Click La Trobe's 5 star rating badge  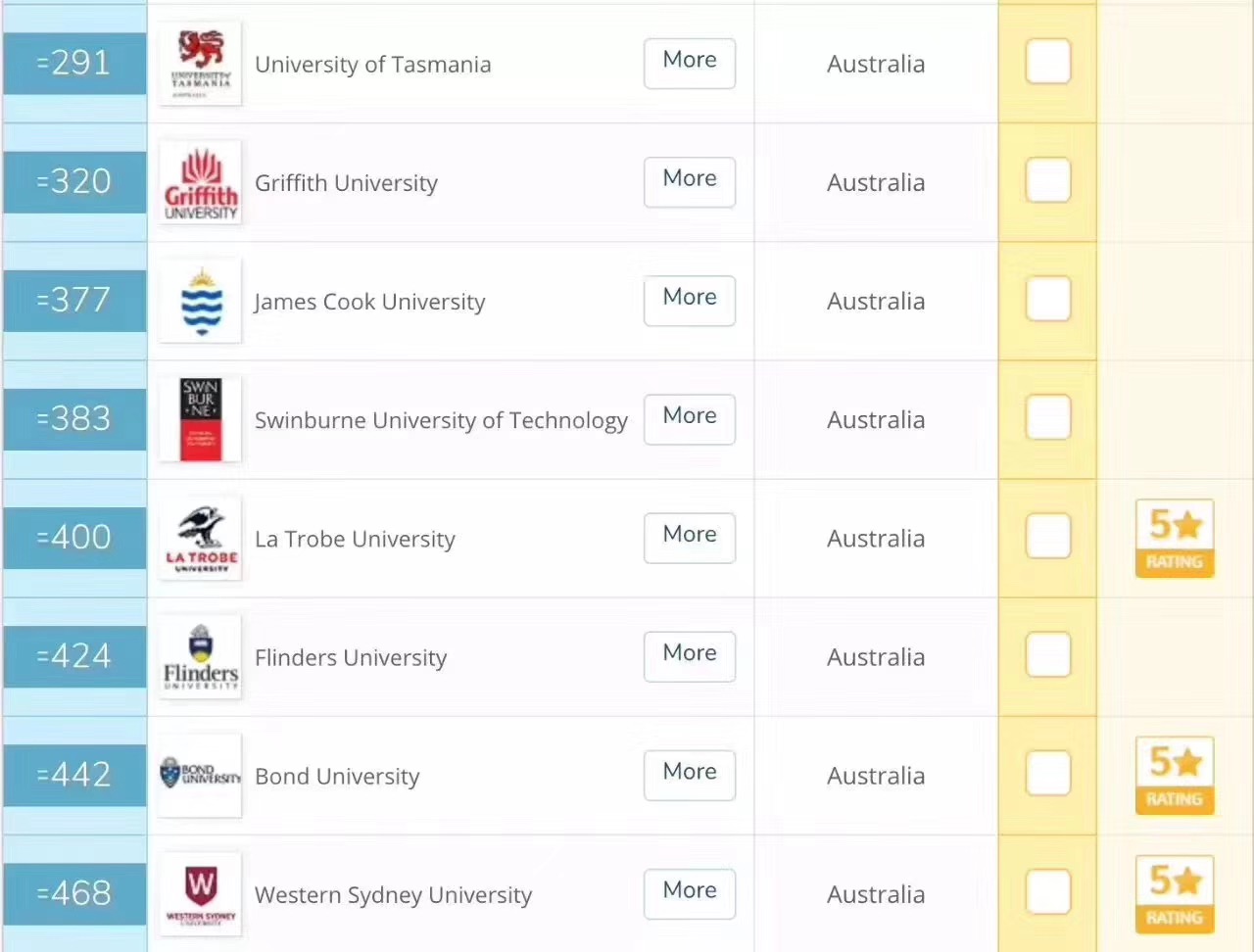[1174, 538]
